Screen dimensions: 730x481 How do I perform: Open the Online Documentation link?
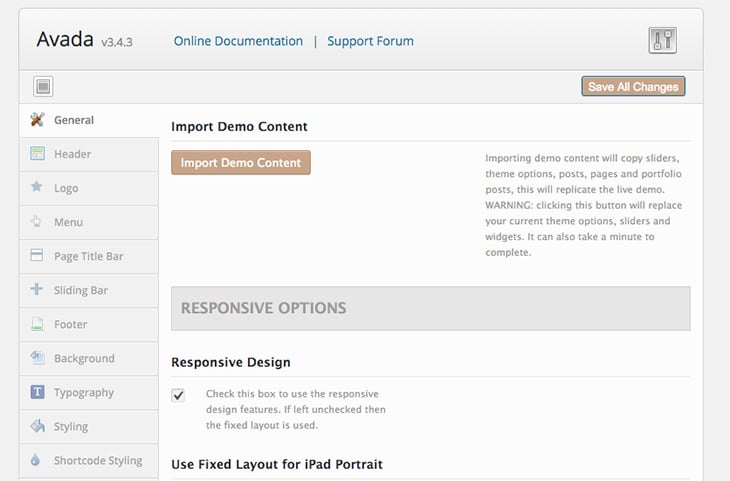[x=238, y=41]
